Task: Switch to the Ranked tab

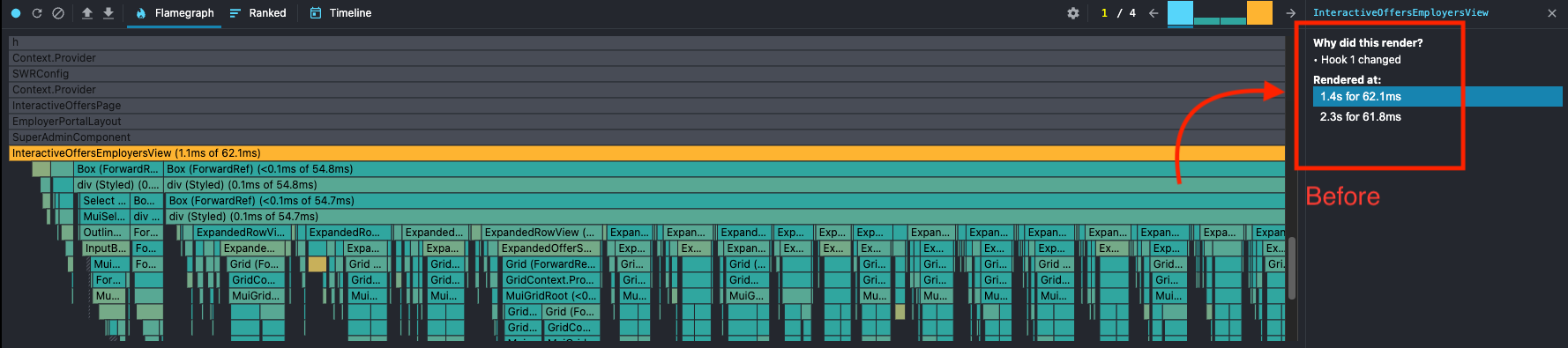Action: pyautogui.click(x=258, y=13)
